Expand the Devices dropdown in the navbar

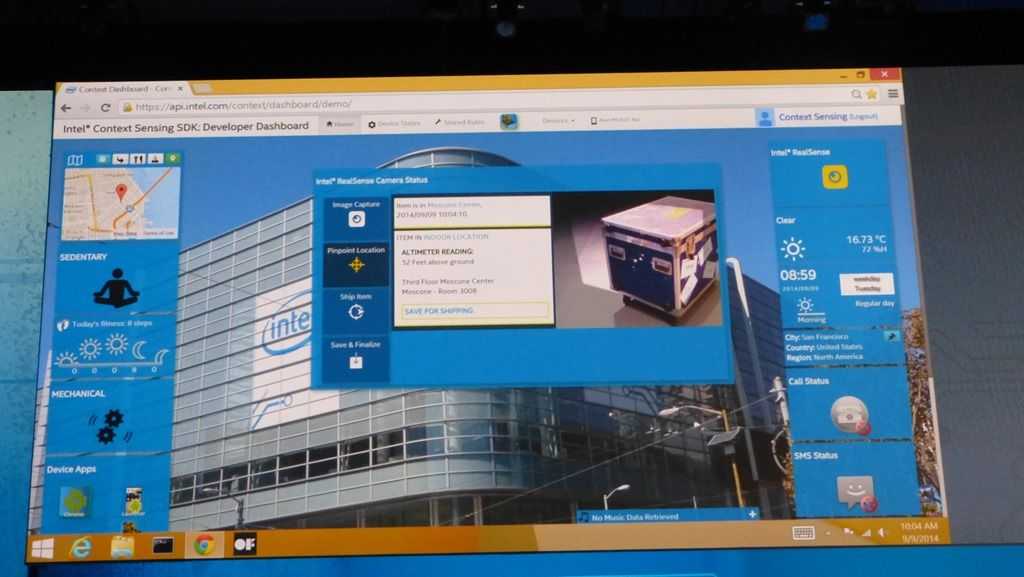click(x=558, y=121)
